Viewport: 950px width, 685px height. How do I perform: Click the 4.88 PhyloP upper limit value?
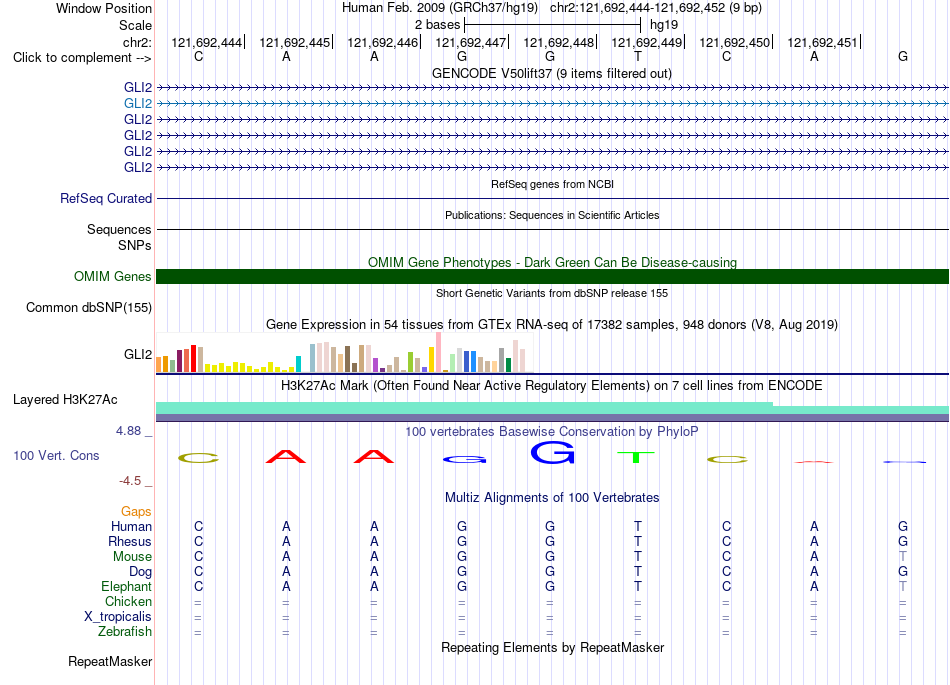(x=128, y=431)
